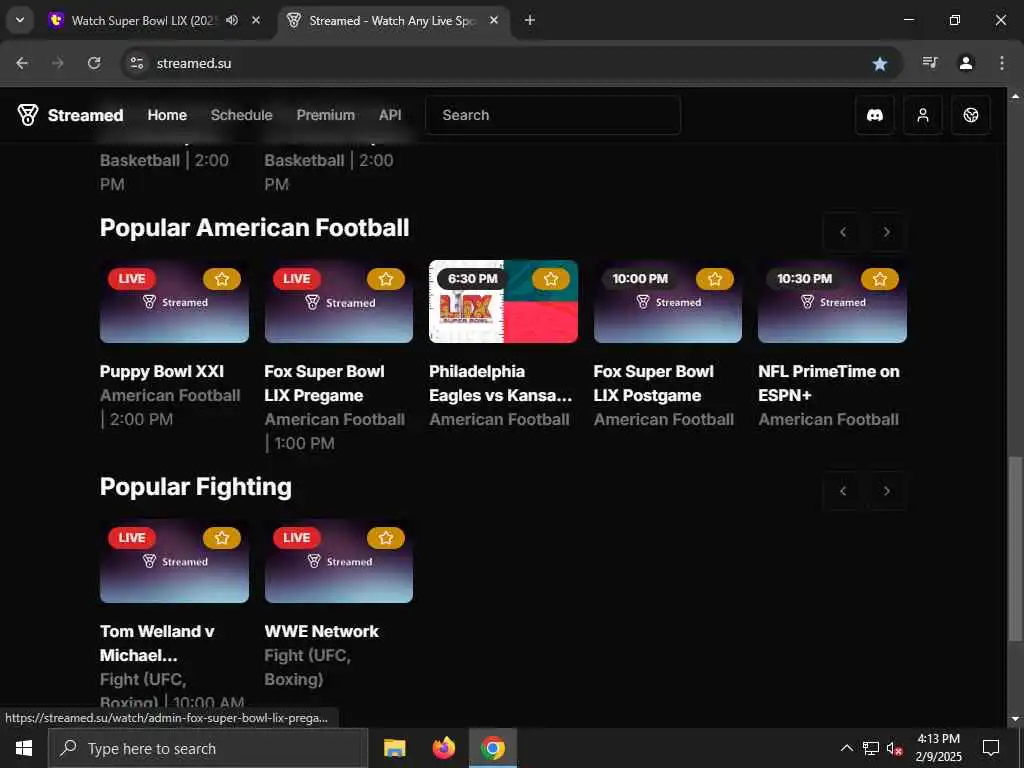This screenshot has width=1024, height=768.
Task: Open NFL PrimeTime on ESPN+ thumbnail
Action: click(833, 302)
